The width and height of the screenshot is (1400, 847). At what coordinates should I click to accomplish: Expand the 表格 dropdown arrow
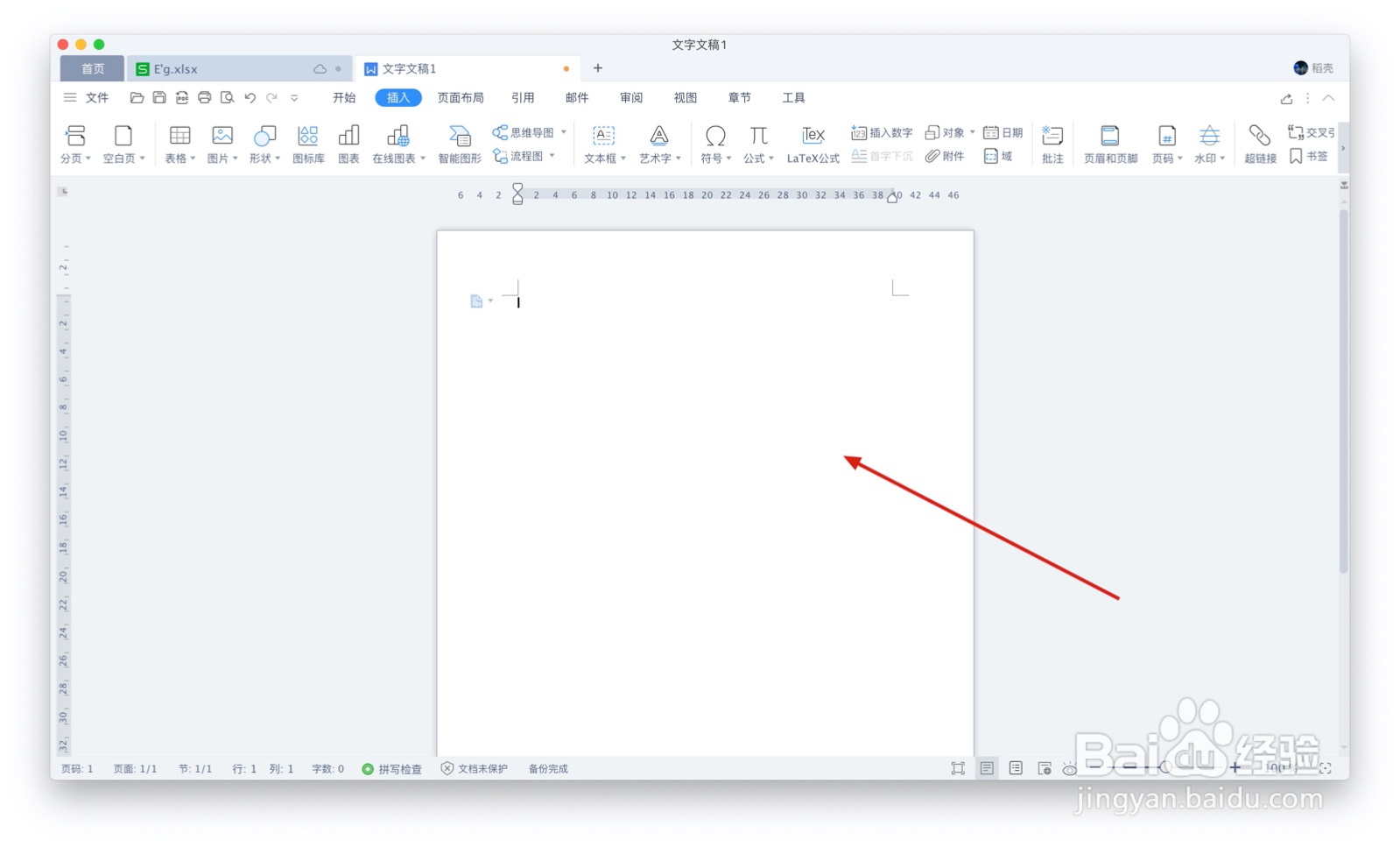point(193,159)
